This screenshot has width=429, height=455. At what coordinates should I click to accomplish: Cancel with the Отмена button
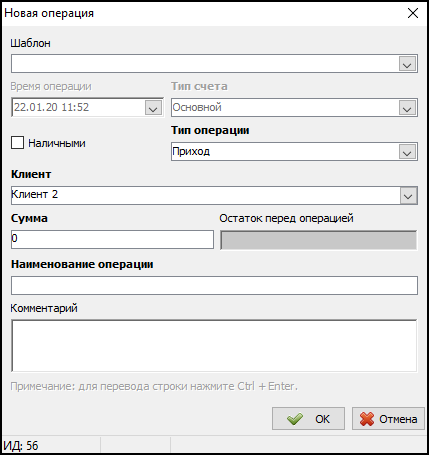pyautogui.click(x=388, y=419)
